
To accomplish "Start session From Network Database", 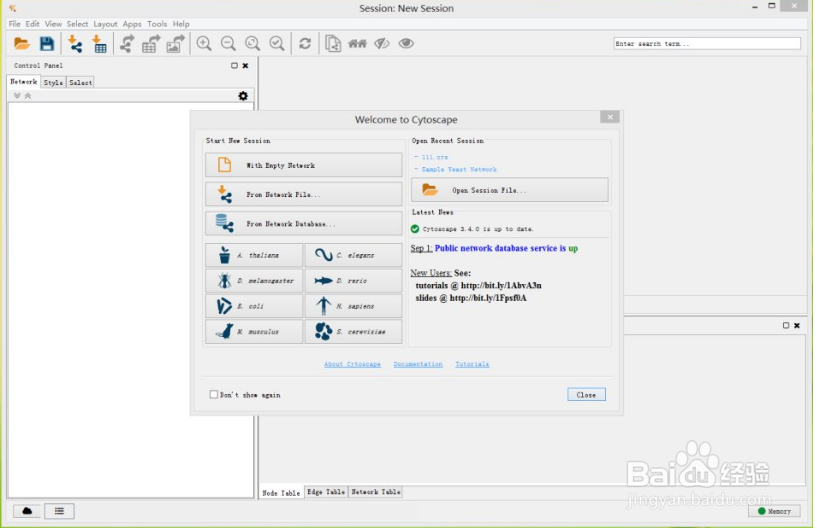I will pos(304,224).
